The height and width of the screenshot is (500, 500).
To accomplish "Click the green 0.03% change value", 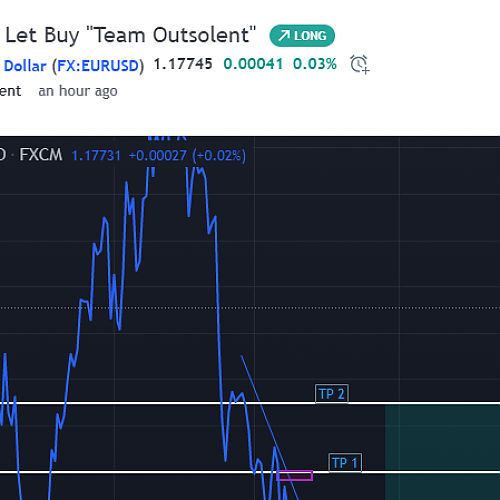I will (x=315, y=64).
